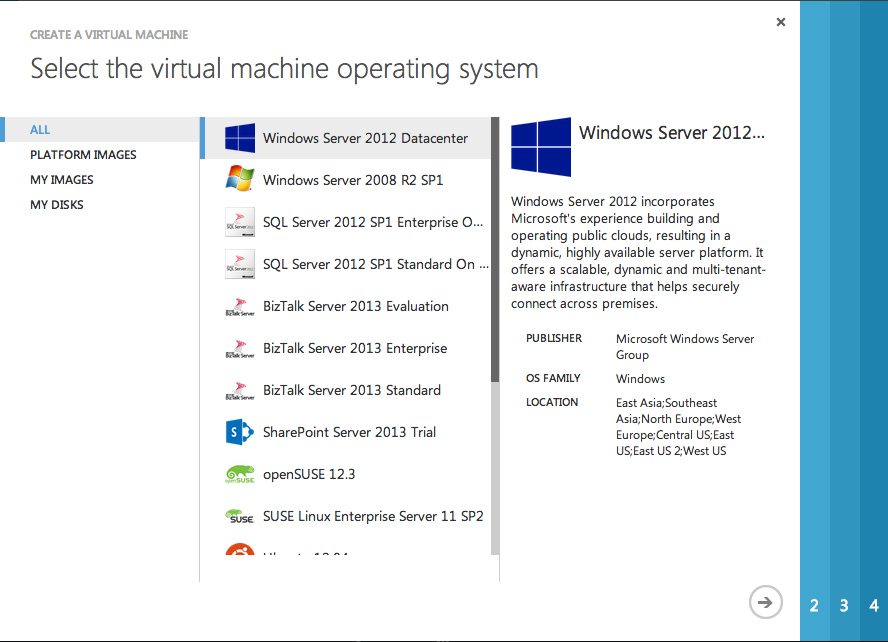
Task: Click the SQL Server 2012 SP1 Standard icon
Action: (x=240, y=264)
